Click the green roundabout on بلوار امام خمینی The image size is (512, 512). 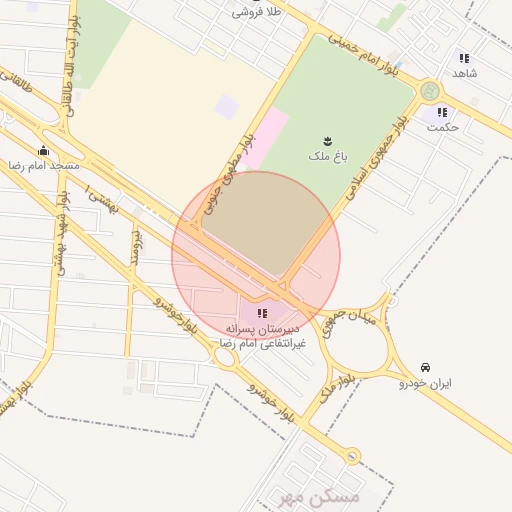(x=430, y=91)
